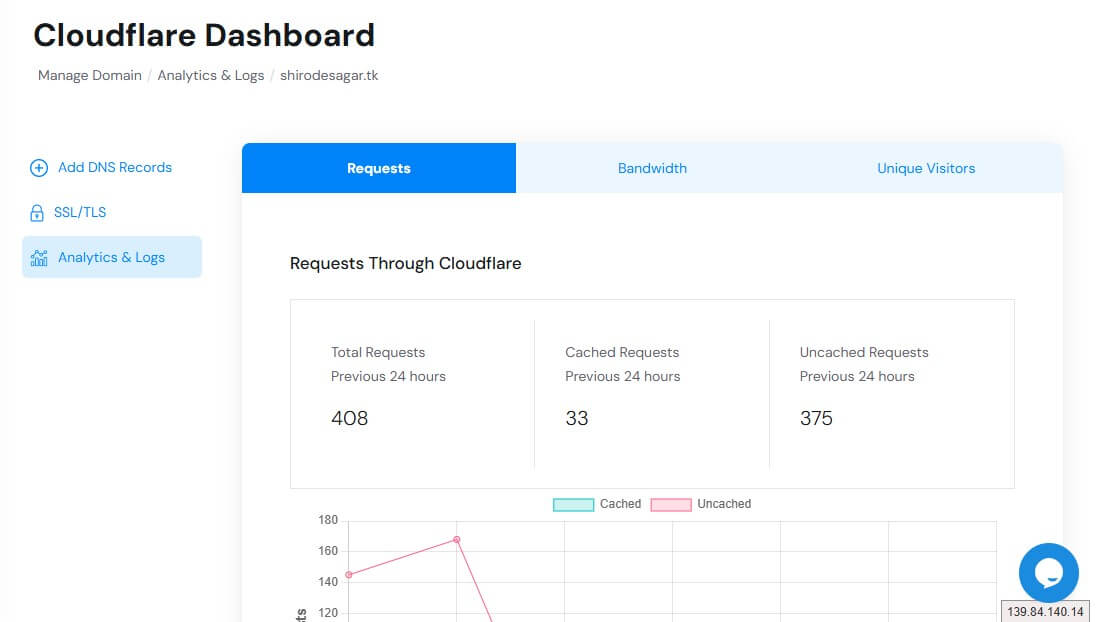This screenshot has height=622, width=1100.
Task: Open the live chat bubble
Action: (1048, 572)
